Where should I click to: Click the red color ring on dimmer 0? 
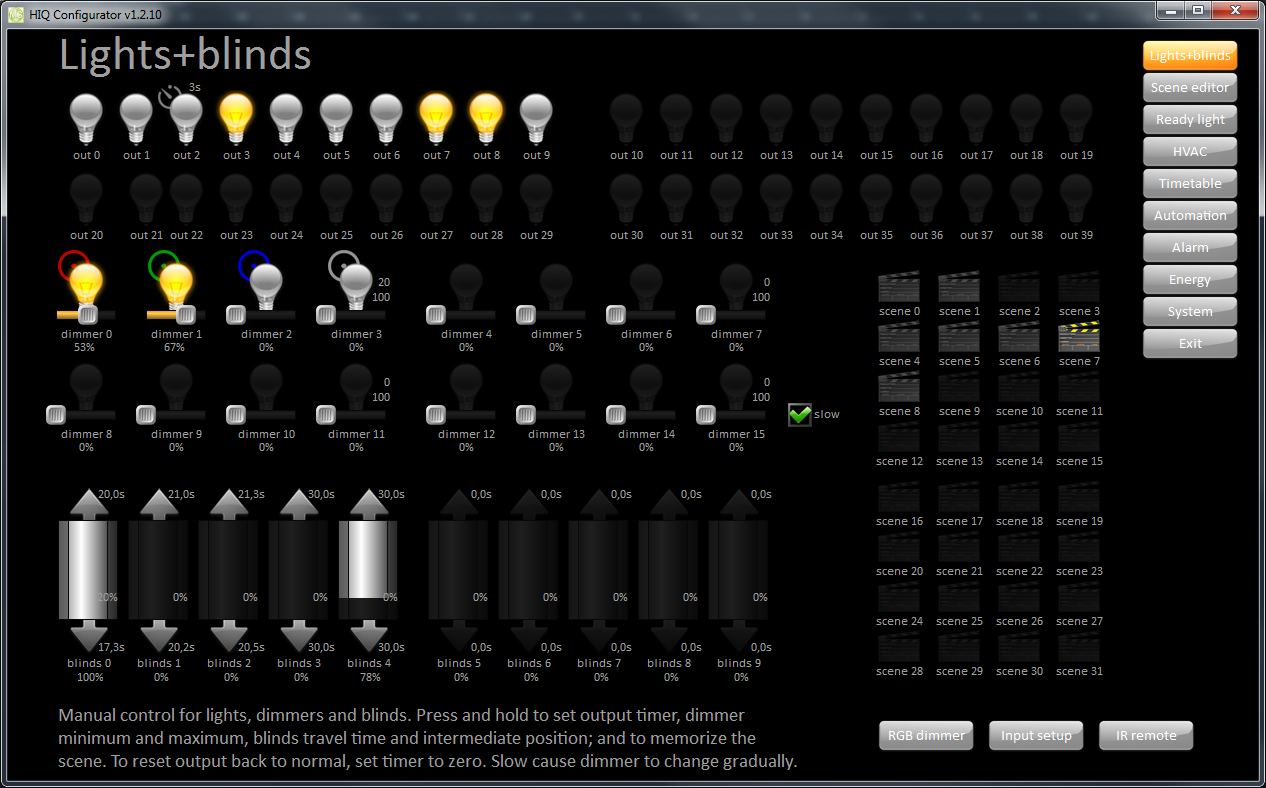(x=73, y=265)
